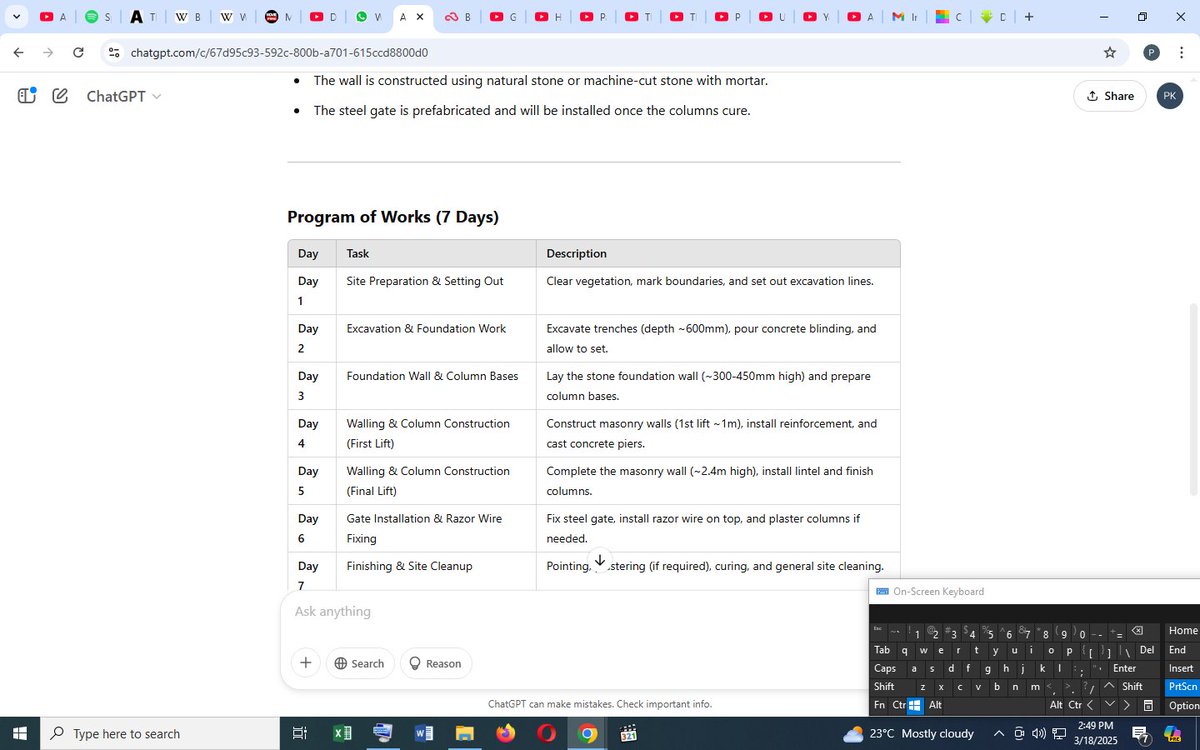Click the Day 4 row label
The image size is (1200, 750).
(312, 433)
